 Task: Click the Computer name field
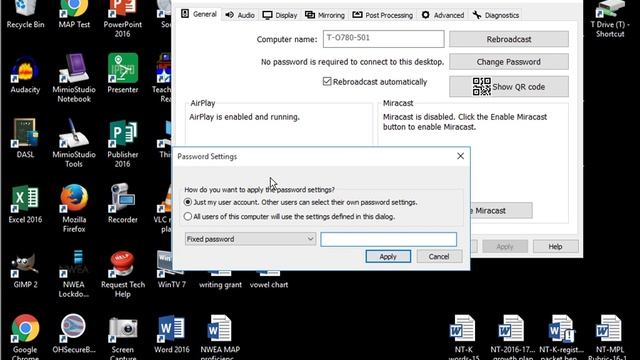383,39
